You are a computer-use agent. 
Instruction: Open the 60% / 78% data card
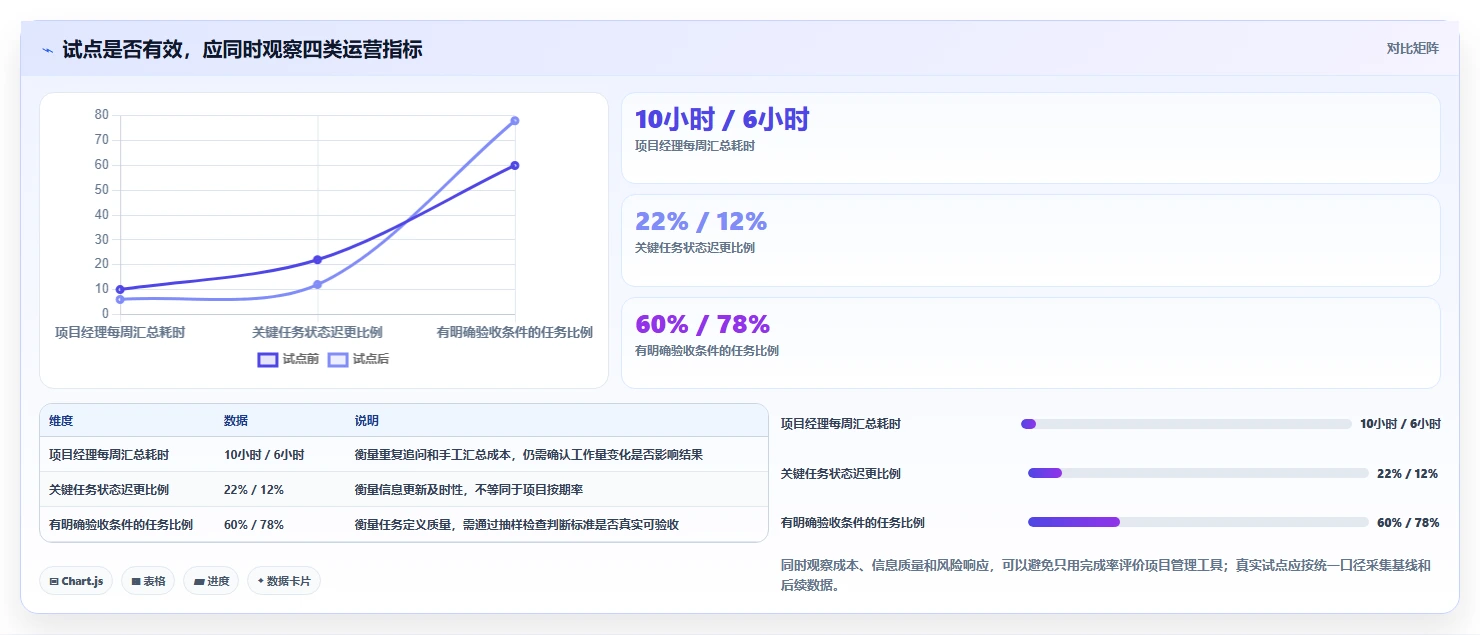point(1031,343)
